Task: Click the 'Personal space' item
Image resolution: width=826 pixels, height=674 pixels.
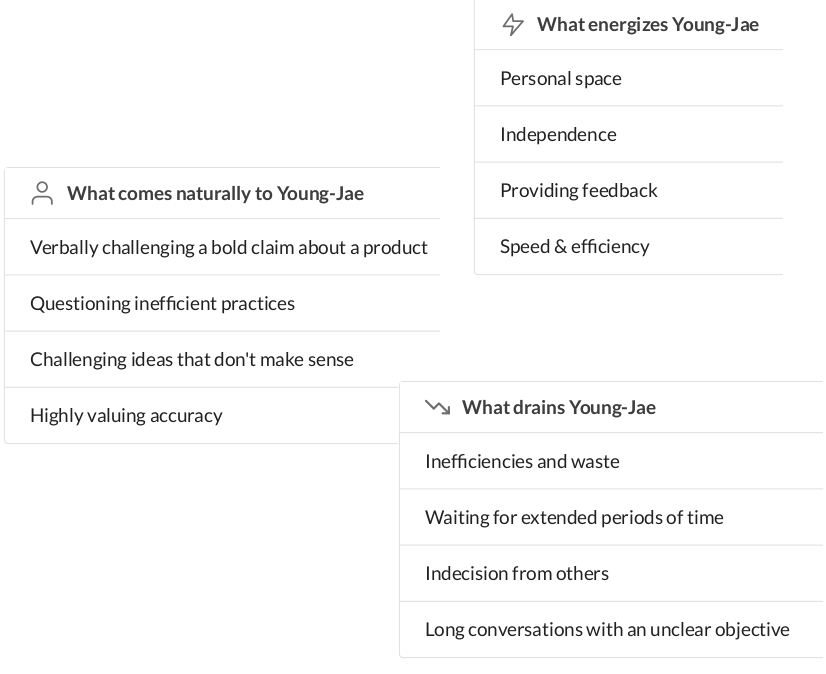Action: click(x=628, y=79)
